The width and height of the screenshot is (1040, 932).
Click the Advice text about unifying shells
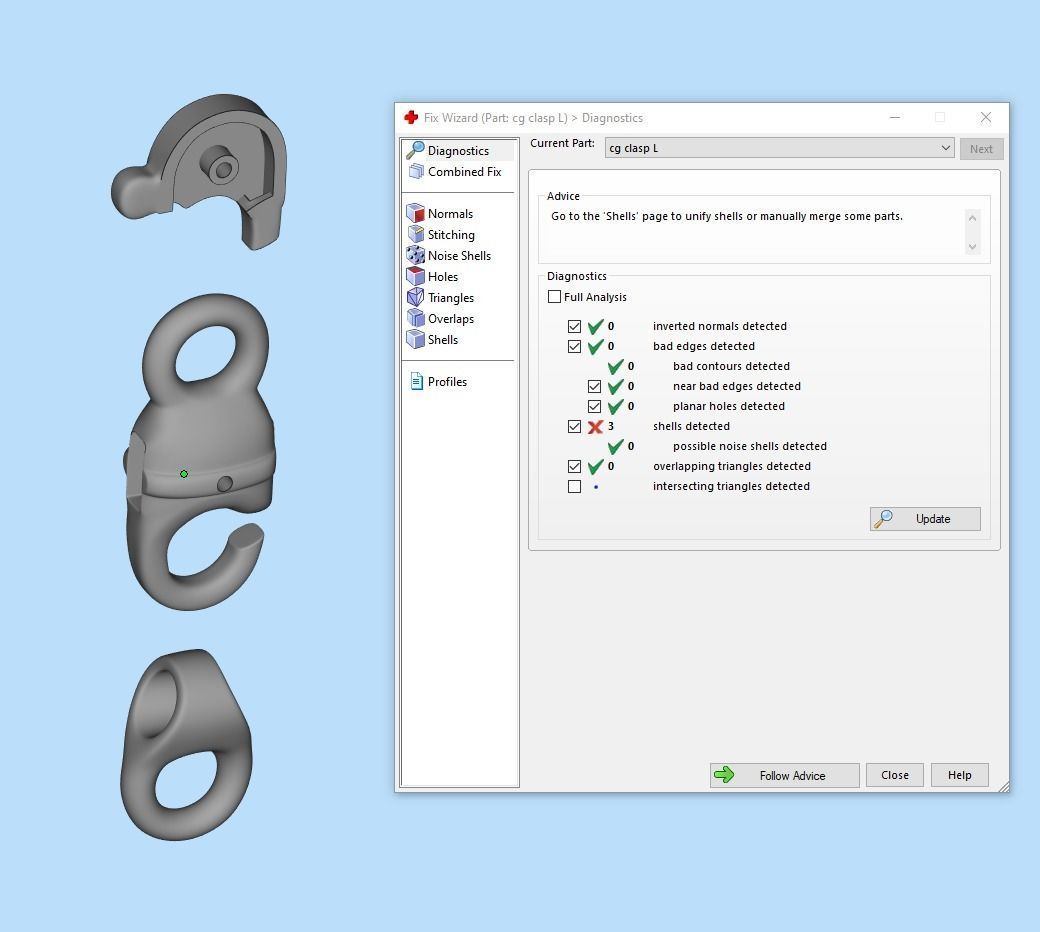coord(727,216)
